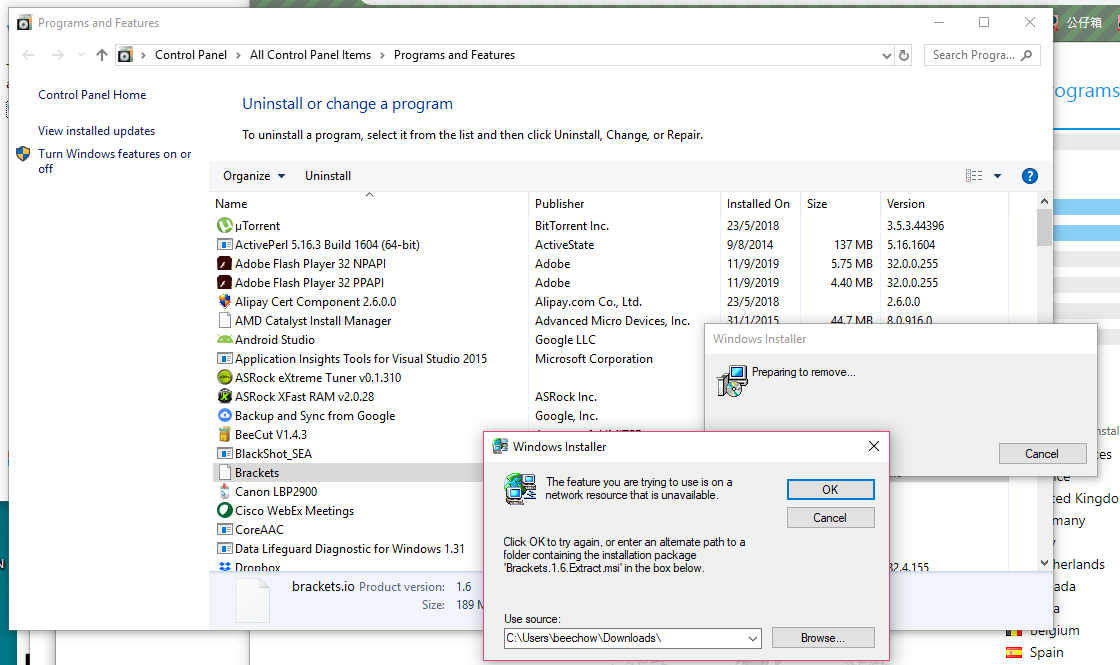1120x665 pixels.
Task: Click the Canon LBP2900 icon
Action: (224, 491)
